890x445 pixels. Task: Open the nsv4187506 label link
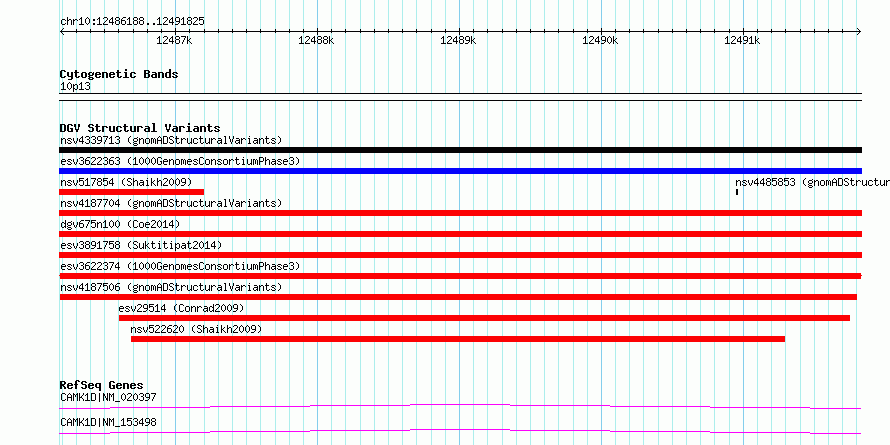click(x=171, y=287)
